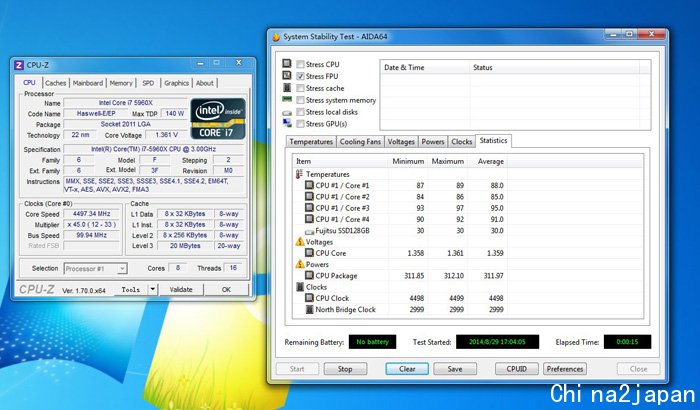The image size is (700, 410).
Task: Click the icon beside CPU #1 / Core #4
Action: [x=309, y=219]
